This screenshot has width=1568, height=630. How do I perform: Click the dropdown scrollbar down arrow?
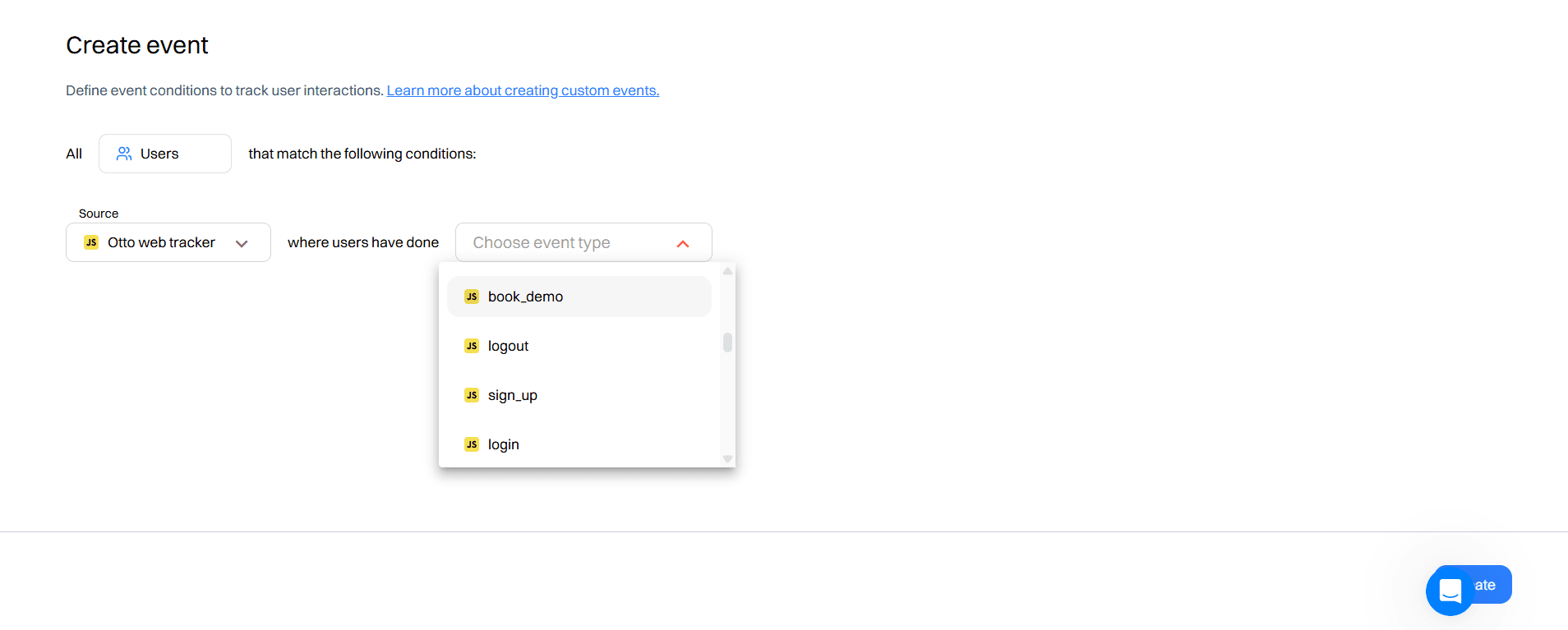click(x=727, y=458)
